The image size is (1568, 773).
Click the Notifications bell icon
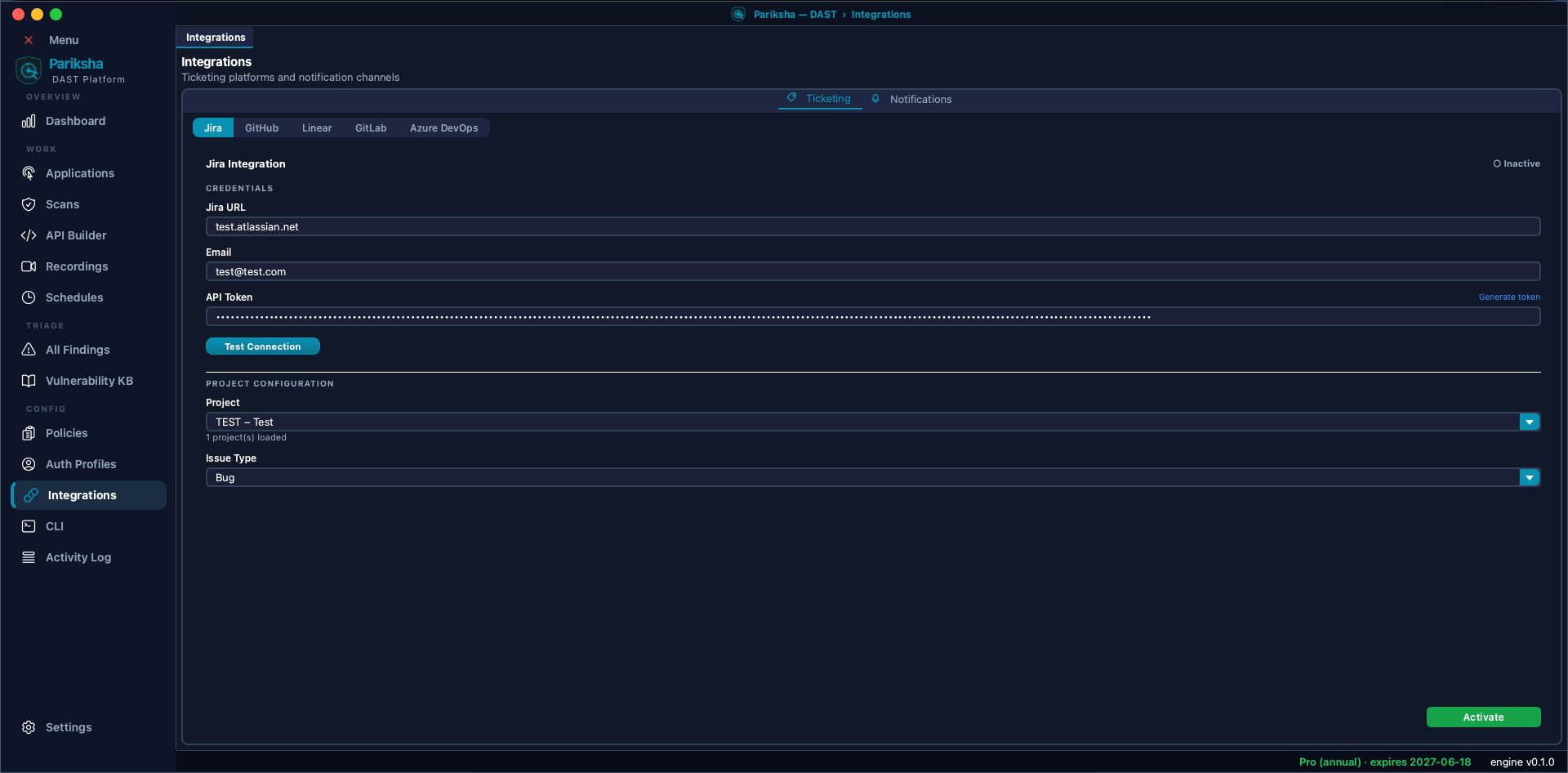[875, 99]
